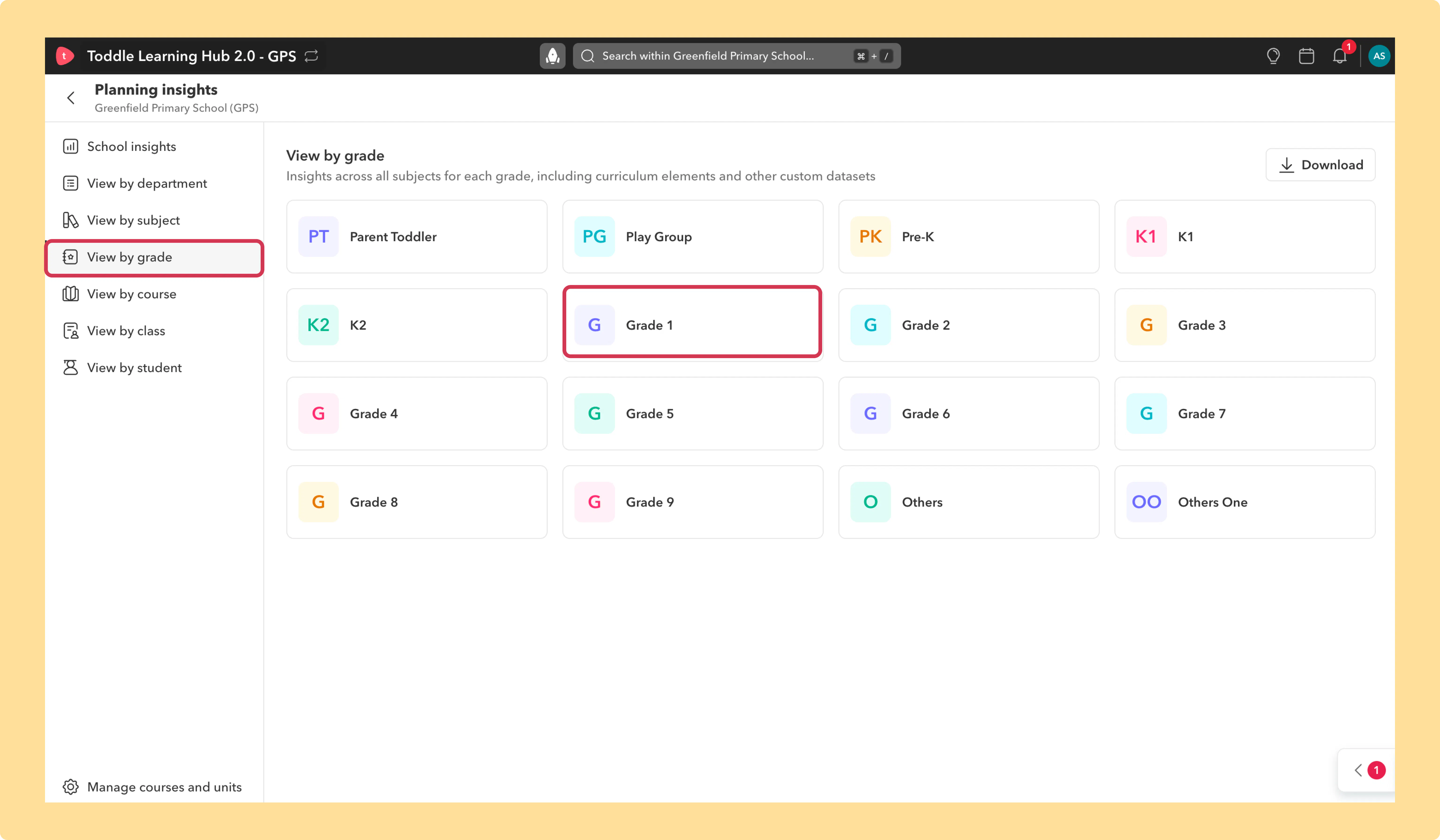1440x840 pixels.
Task: Click the Manage courses gear icon
Action: [70, 787]
